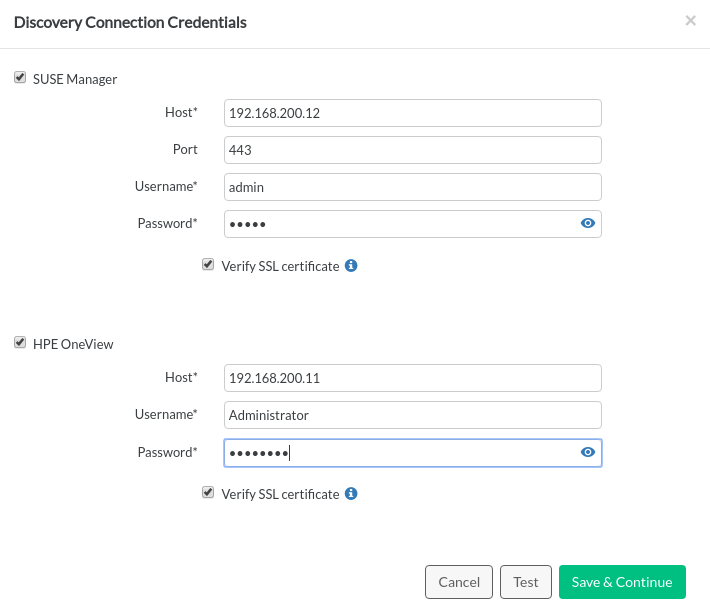This screenshot has width=710, height=607.
Task: Close the Discovery Connection Credentials dialog with X
Action: coord(690,20)
